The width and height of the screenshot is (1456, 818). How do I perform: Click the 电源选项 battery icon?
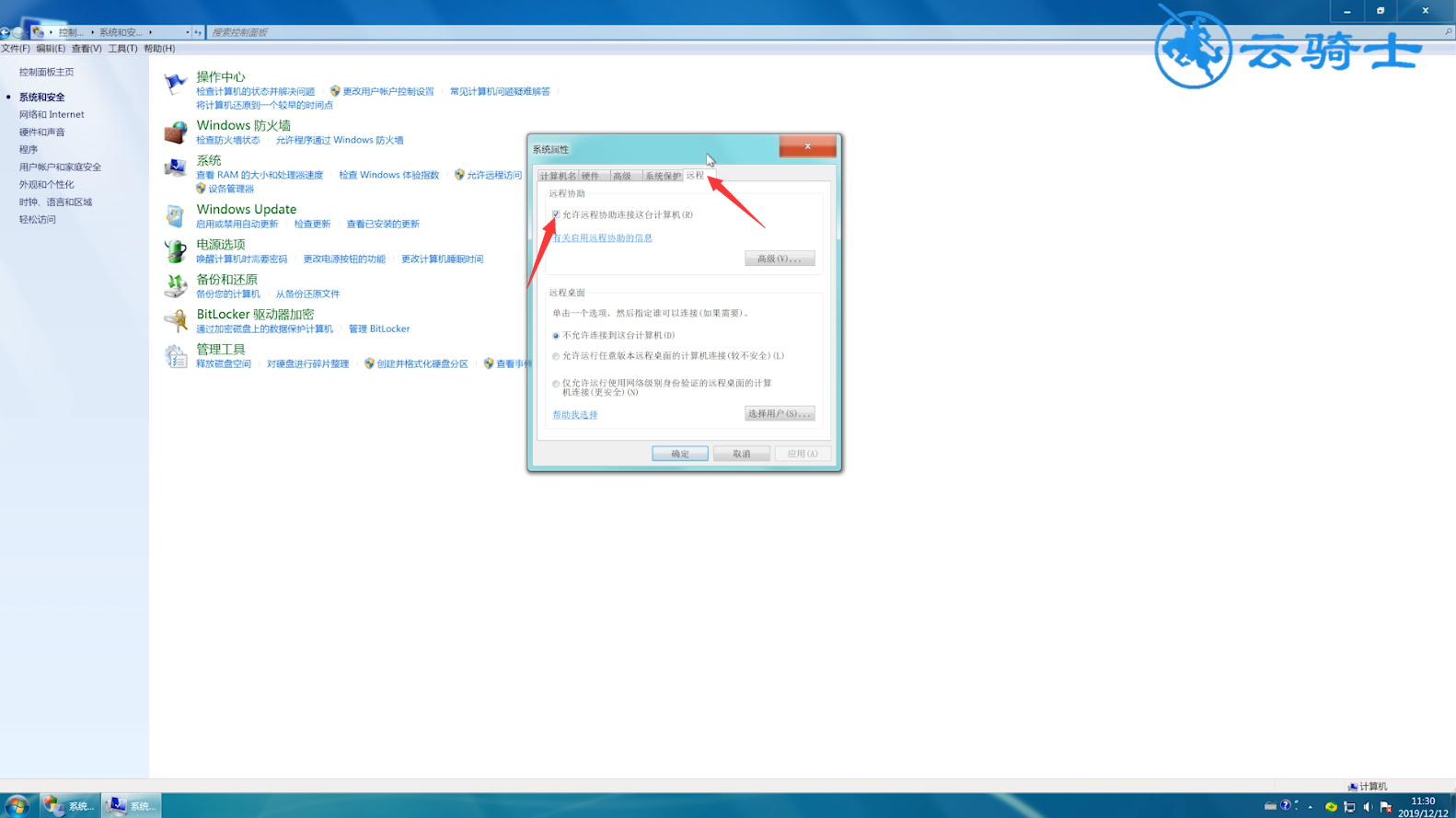pyautogui.click(x=175, y=251)
